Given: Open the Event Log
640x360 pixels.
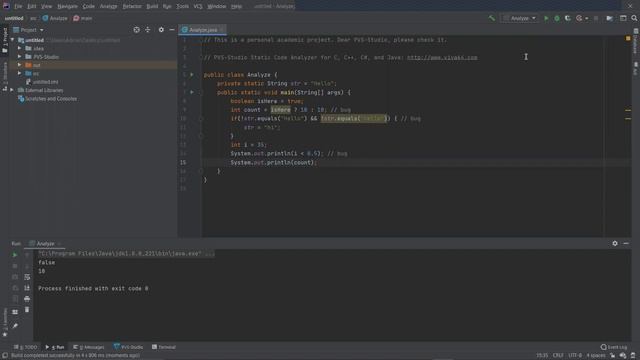Looking at the screenshot, I should (613, 347).
